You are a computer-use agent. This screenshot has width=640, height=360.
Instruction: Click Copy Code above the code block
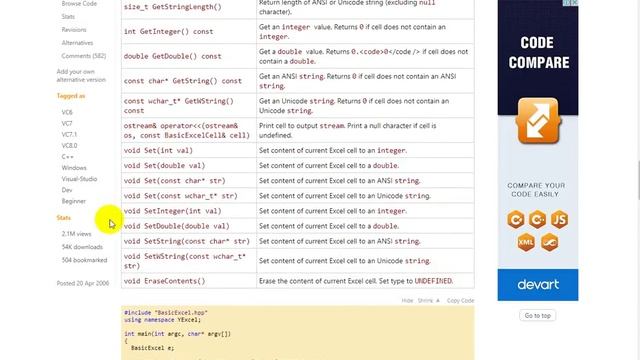(460, 300)
